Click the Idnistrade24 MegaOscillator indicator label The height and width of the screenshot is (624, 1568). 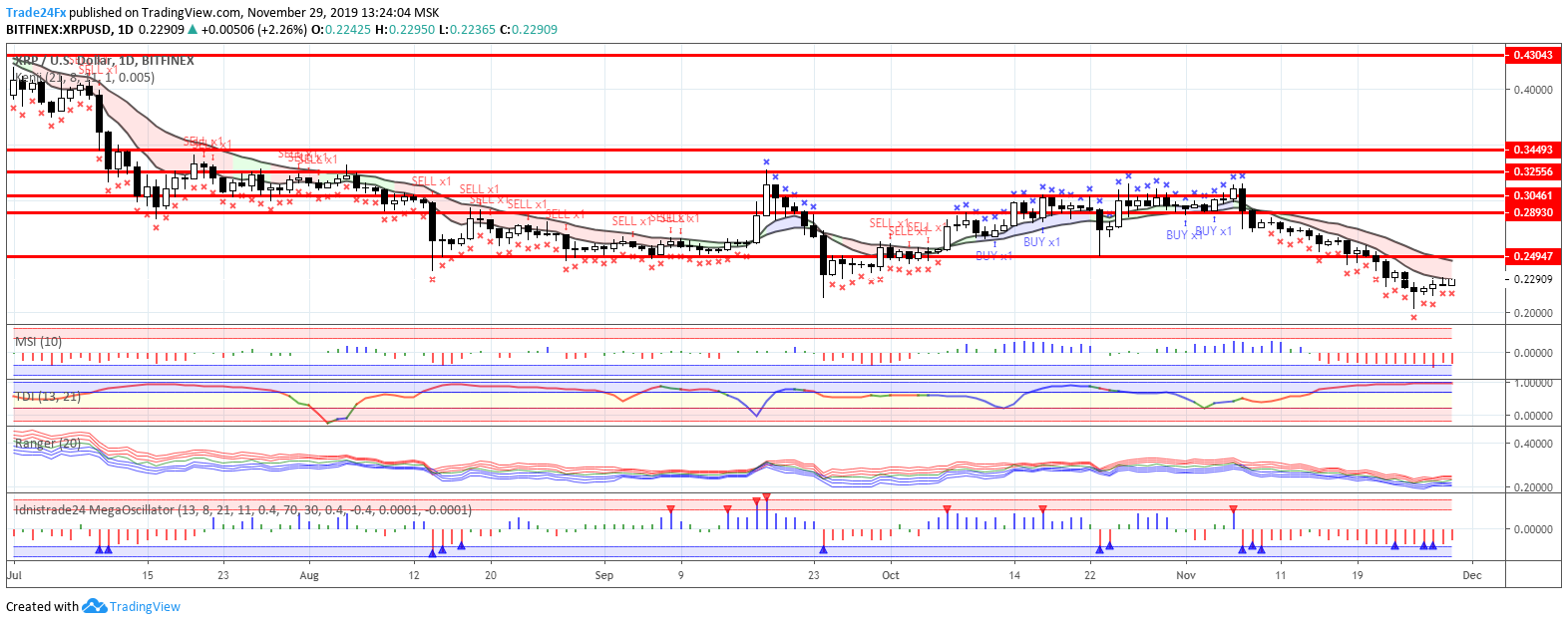point(242,509)
